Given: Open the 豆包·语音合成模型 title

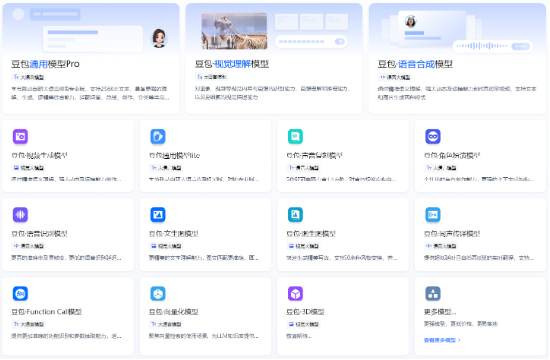Looking at the screenshot, I should point(415,64).
